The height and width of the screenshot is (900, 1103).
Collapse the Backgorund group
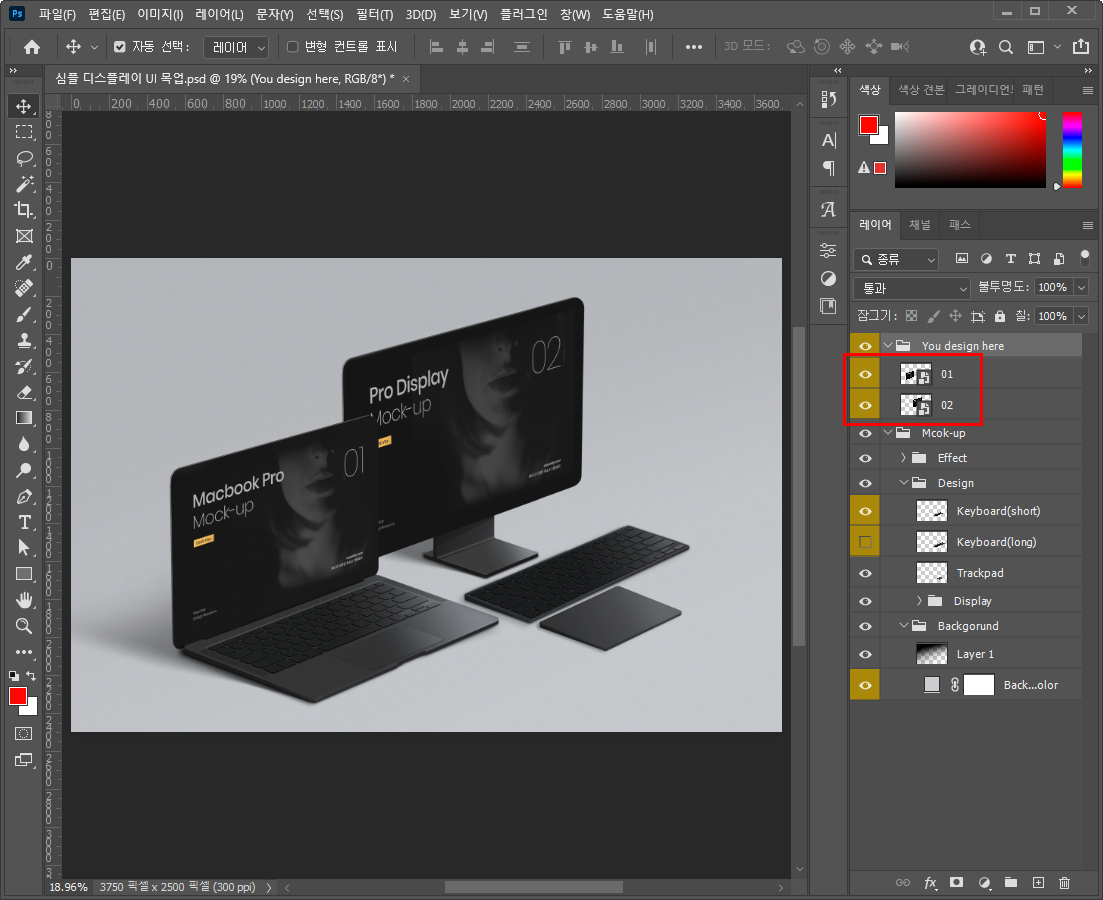[903, 626]
